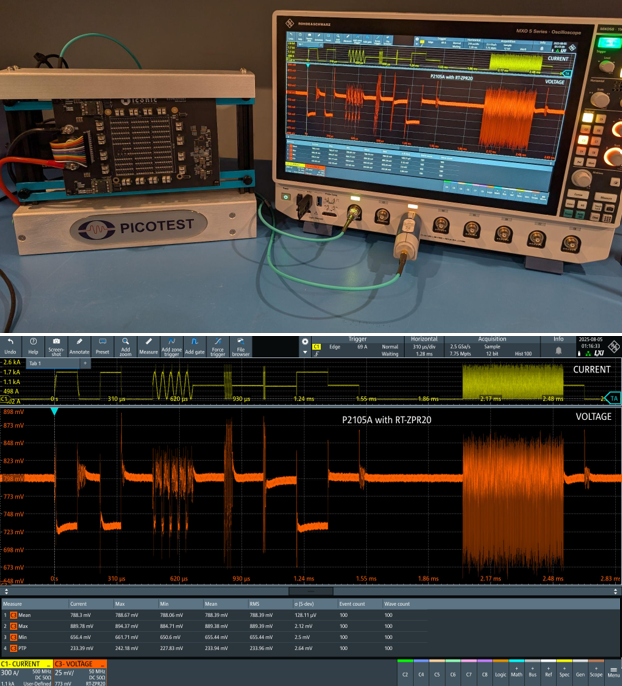Open the Menu at bottom right
The image size is (622, 686).
tap(612, 673)
